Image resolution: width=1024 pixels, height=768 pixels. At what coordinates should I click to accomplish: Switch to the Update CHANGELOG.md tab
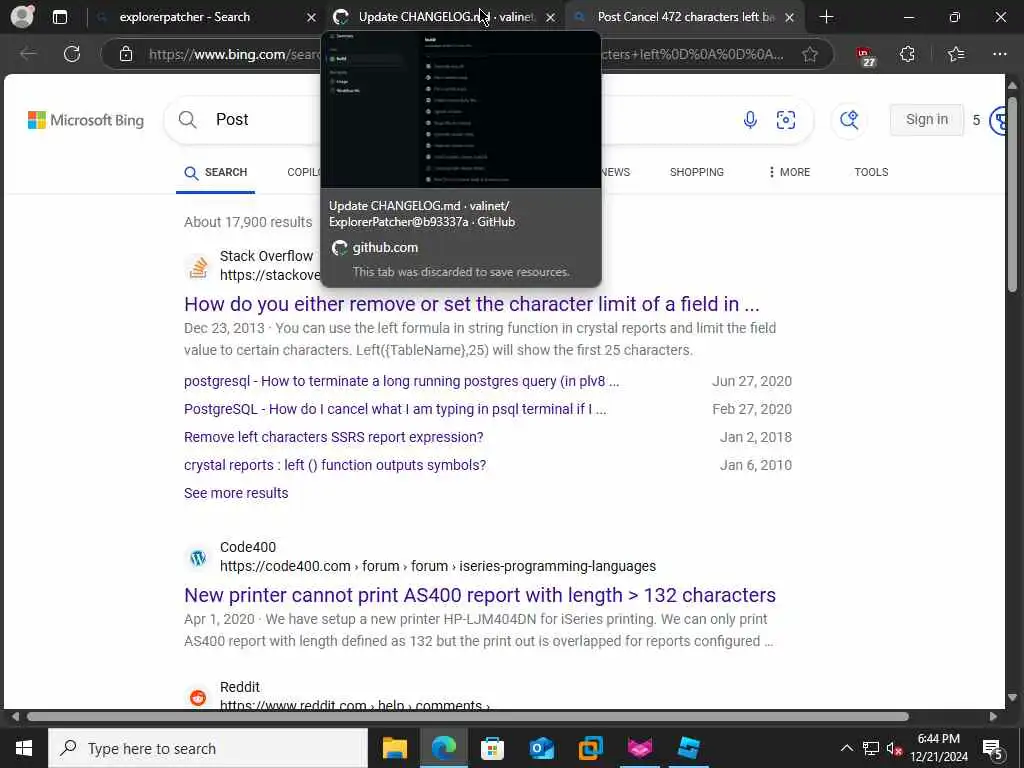(444, 17)
